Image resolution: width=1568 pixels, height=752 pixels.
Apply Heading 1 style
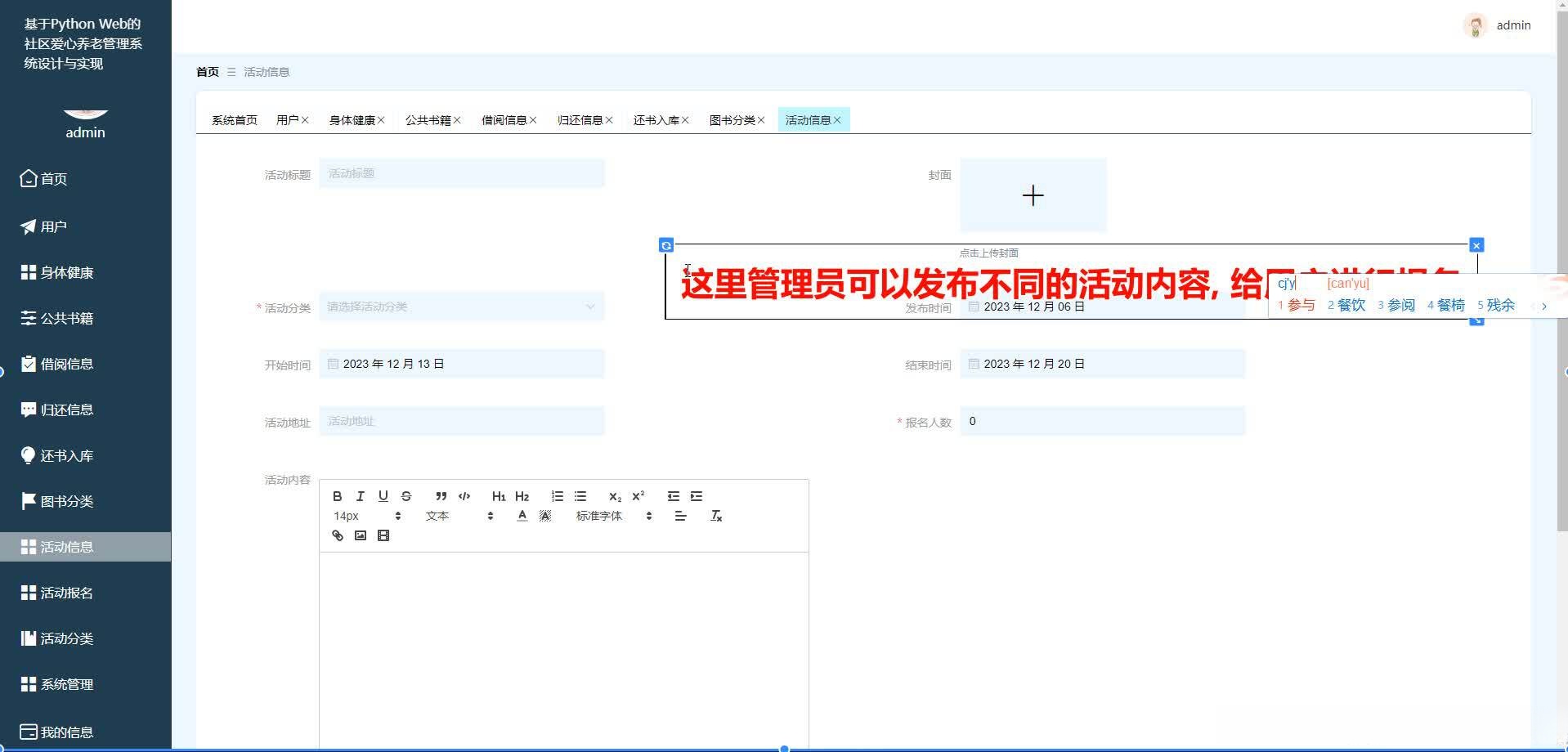point(499,496)
